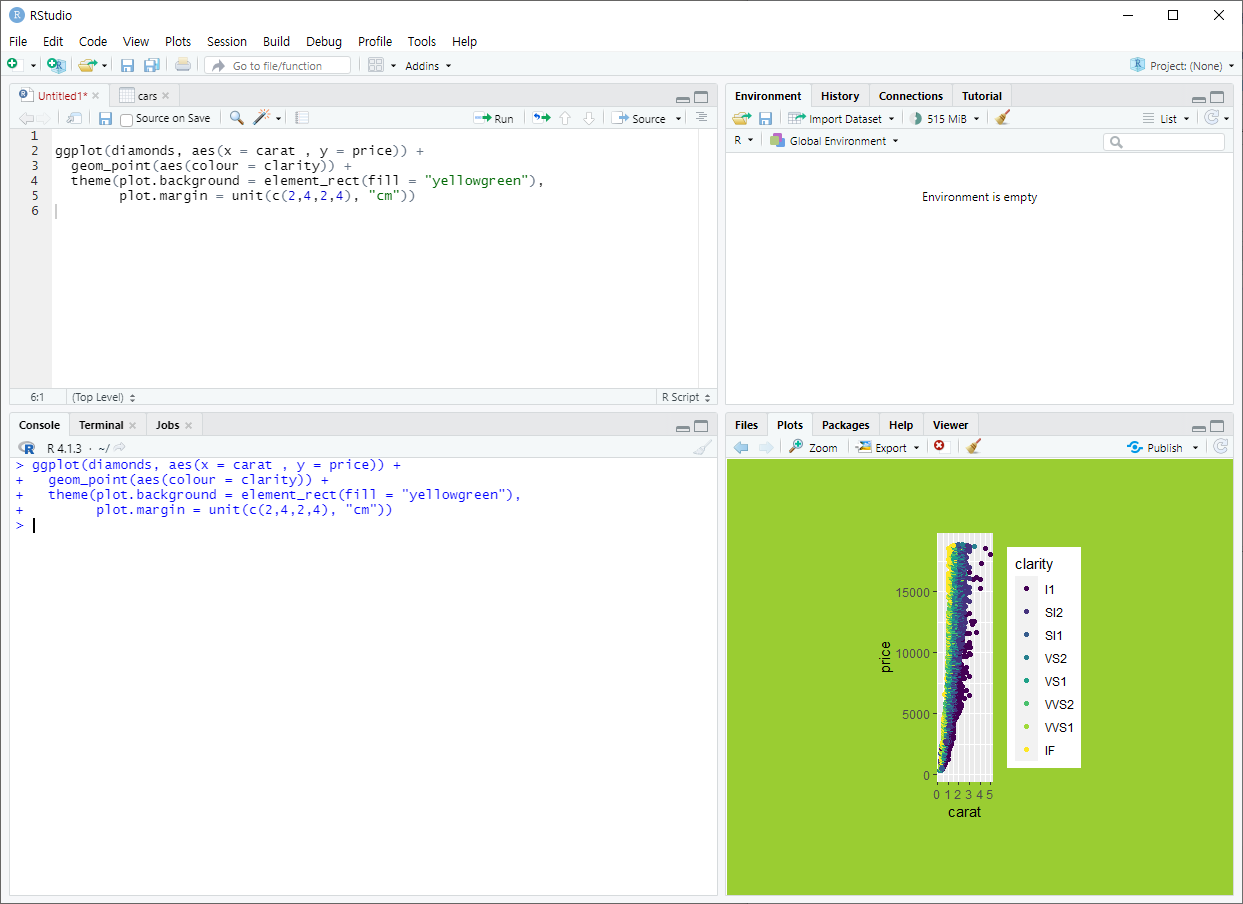Open the Tools menu
This screenshot has width=1243, height=904.
coord(422,41)
